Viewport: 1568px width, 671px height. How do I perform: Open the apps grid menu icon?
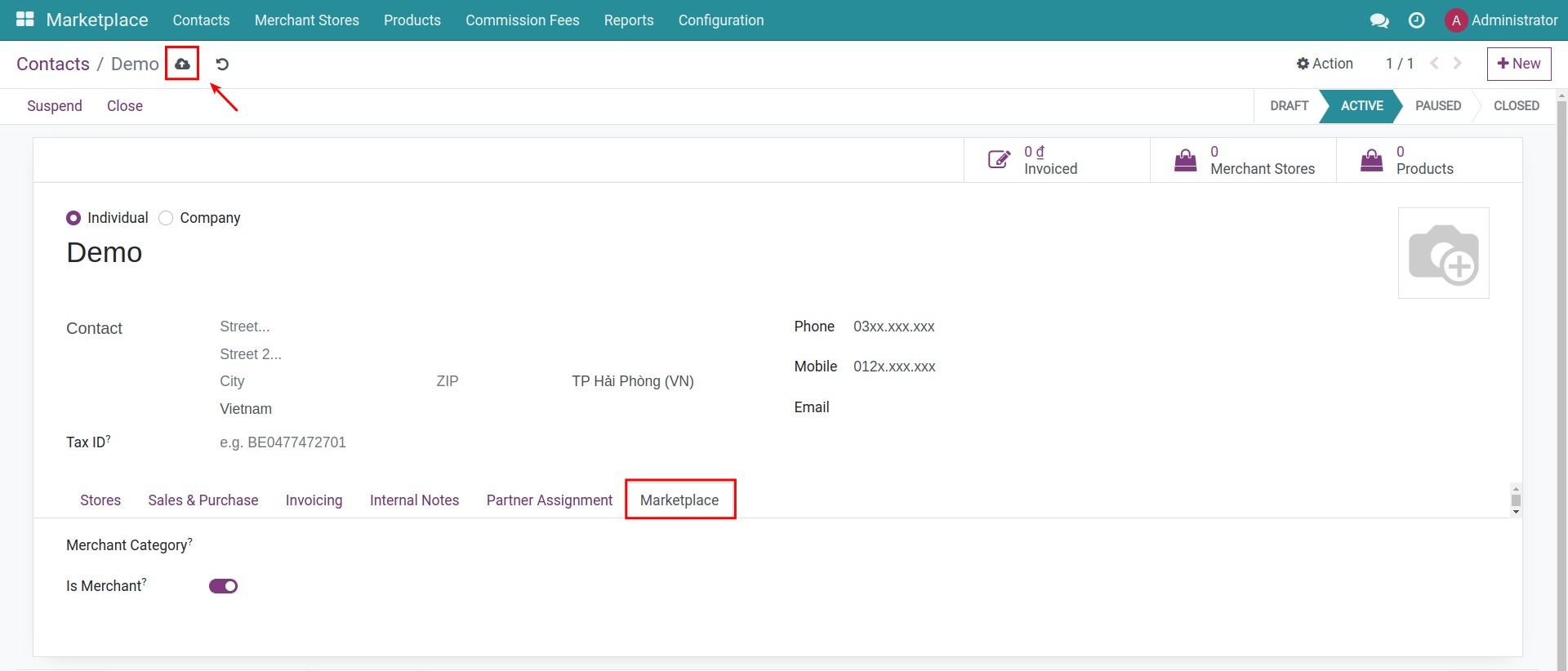tap(25, 20)
